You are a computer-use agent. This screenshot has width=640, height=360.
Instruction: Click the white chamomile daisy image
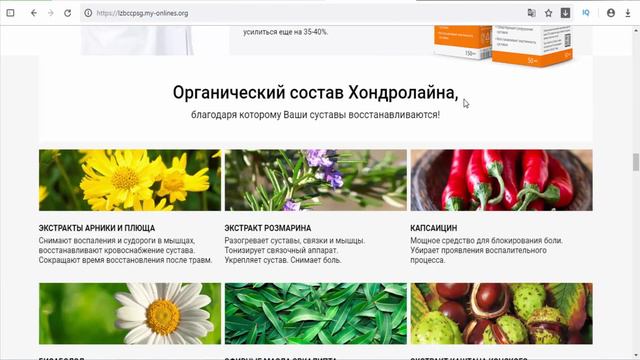pyautogui.click(x=130, y=313)
